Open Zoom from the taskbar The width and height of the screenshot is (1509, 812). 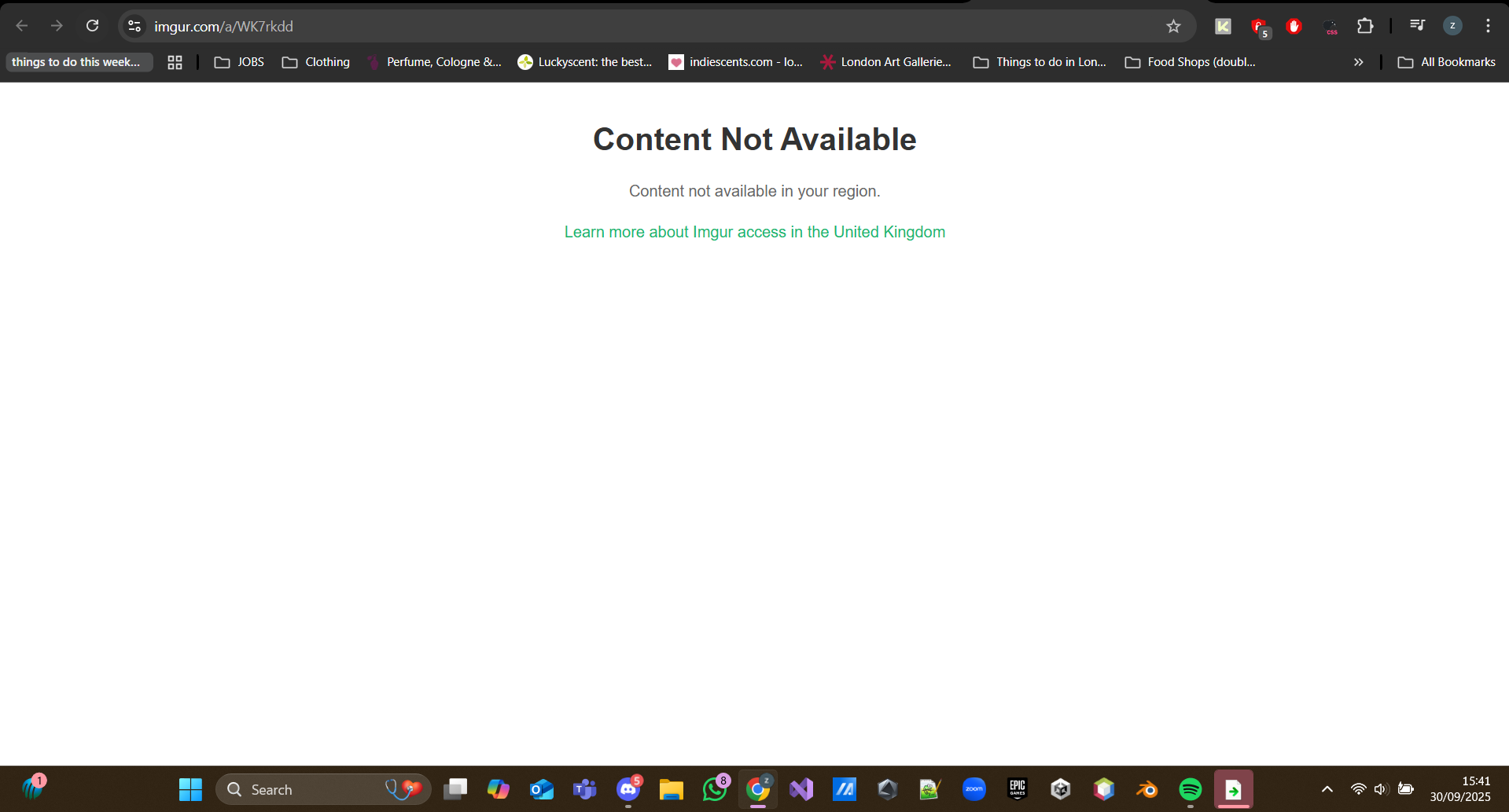(x=974, y=789)
